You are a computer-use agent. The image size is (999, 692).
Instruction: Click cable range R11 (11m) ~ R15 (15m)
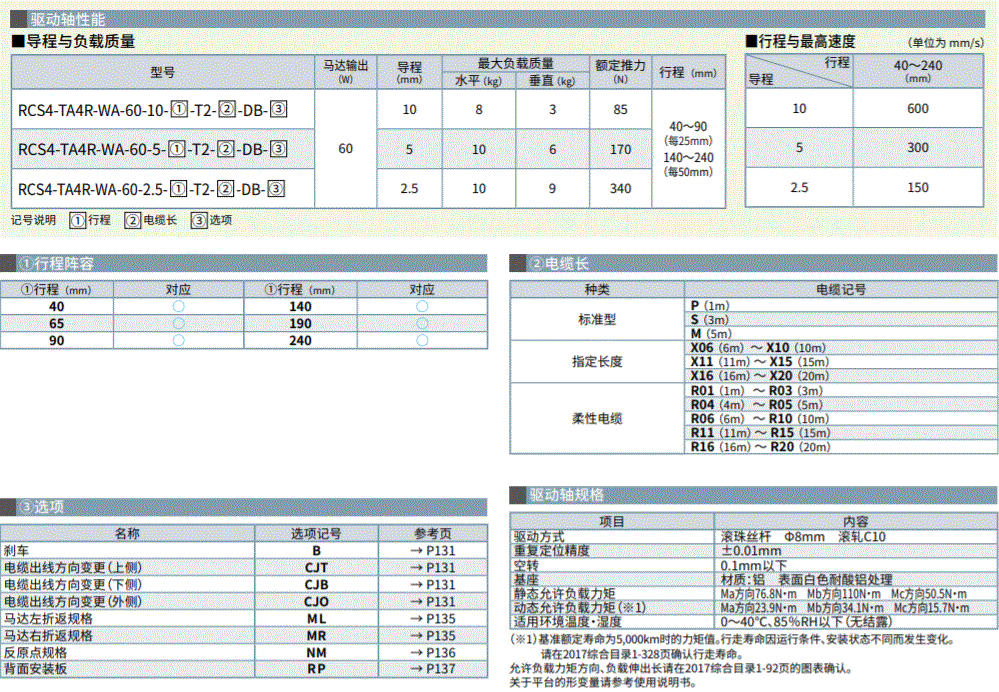pyautogui.click(x=761, y=433)
